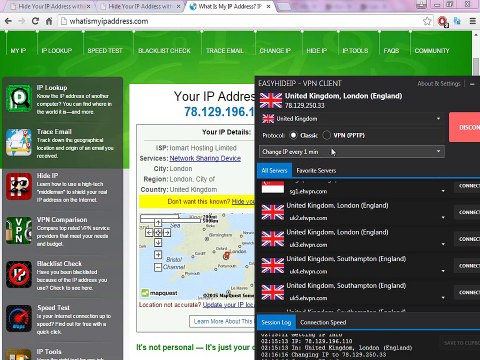480x360 pixels.
Task: Click the browser back arrow
Action: click(8, 21)
